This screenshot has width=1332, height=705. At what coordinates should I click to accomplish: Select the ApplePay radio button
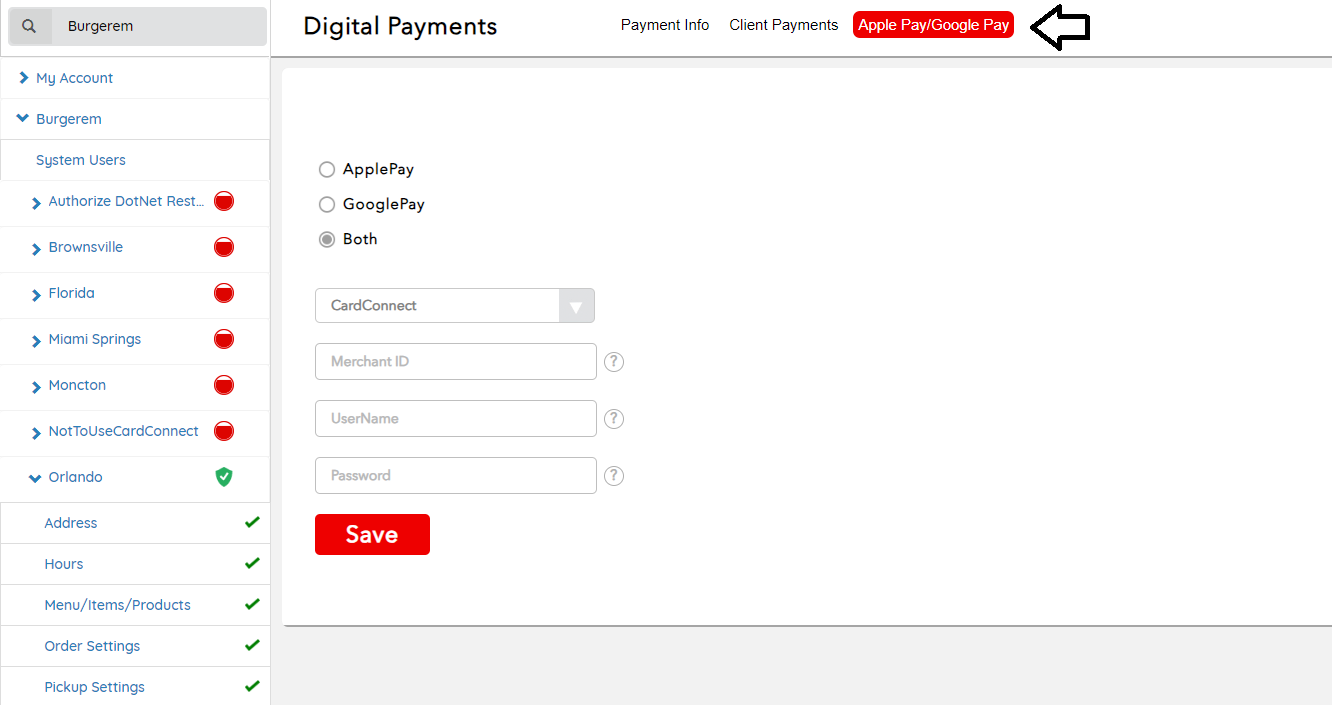327,170
